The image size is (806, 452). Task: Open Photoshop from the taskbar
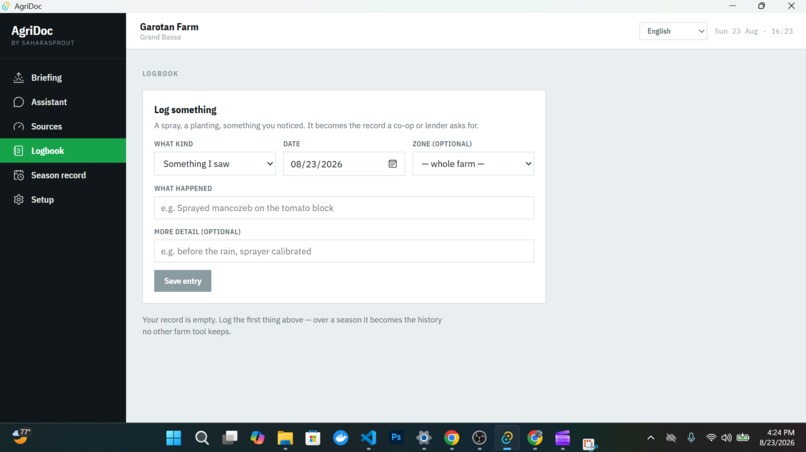tap(396, 438)
